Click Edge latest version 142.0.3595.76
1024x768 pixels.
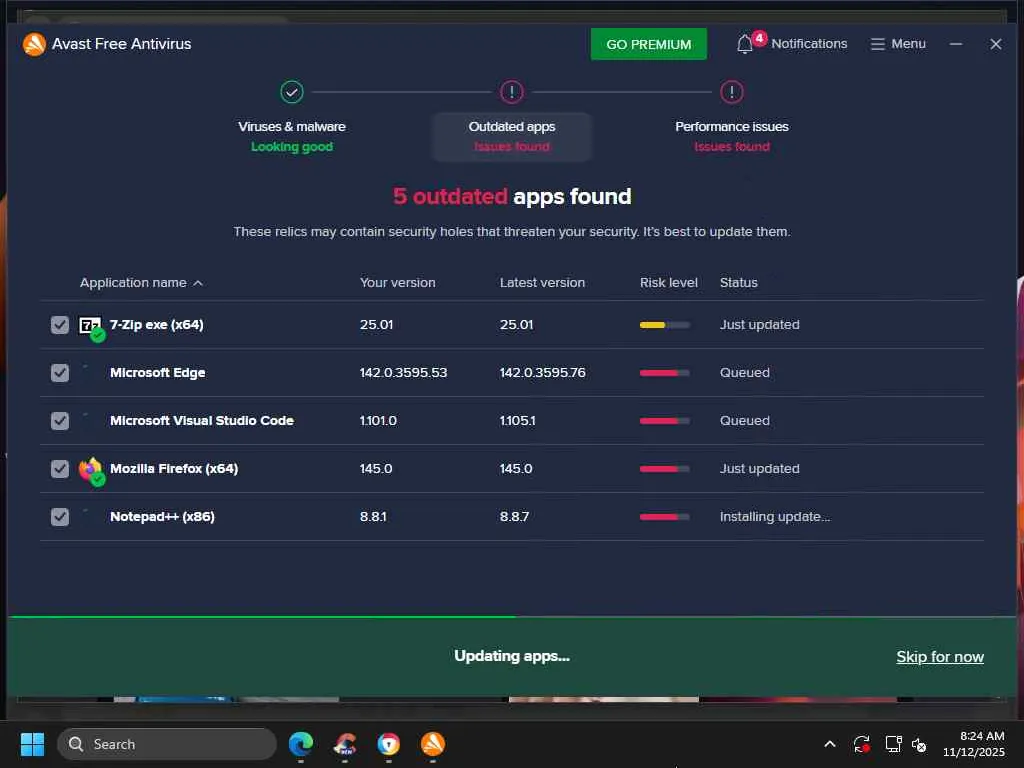pyautogui.click(x=542, y=373)
